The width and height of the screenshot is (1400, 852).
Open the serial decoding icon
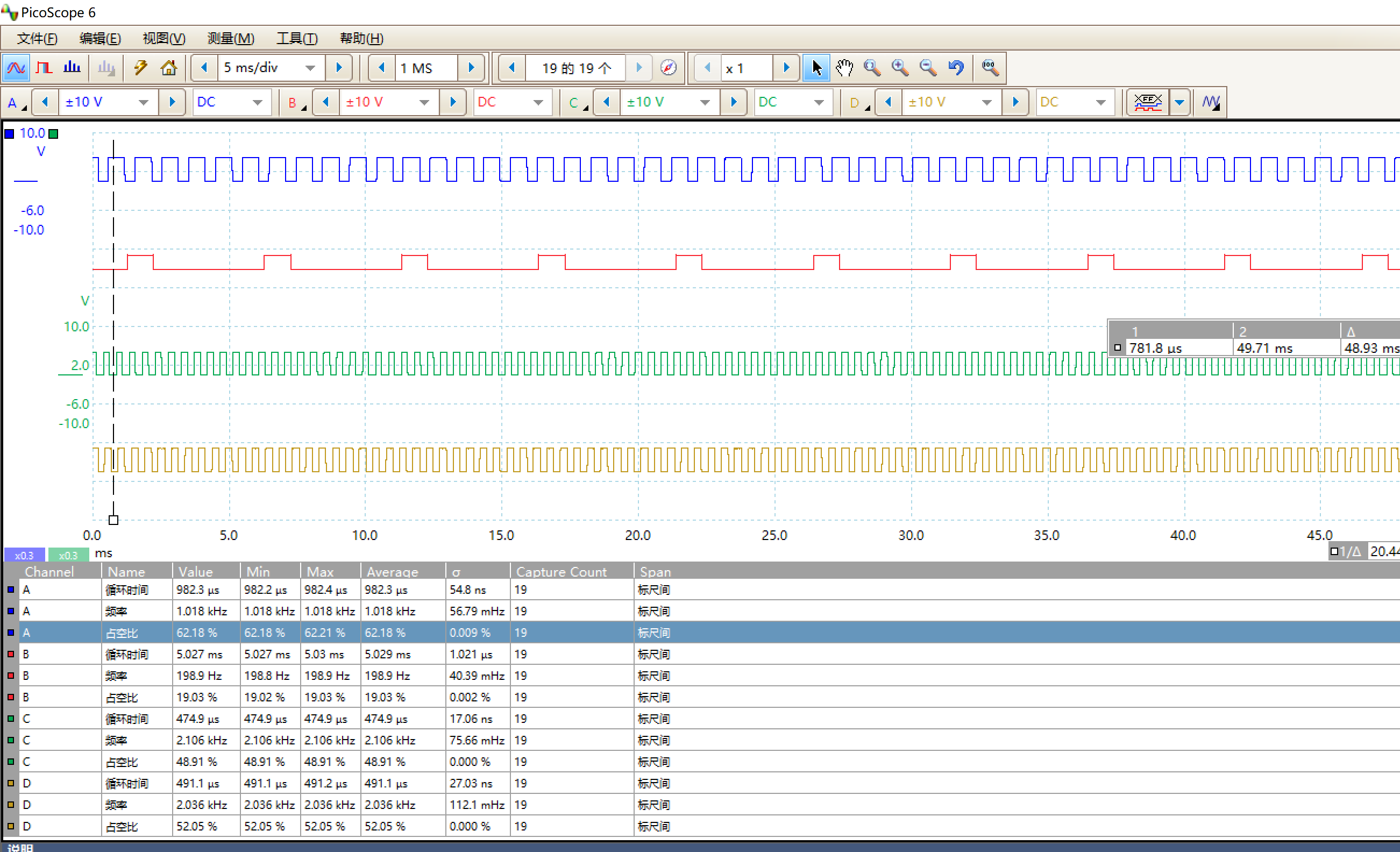(1148, 102)
